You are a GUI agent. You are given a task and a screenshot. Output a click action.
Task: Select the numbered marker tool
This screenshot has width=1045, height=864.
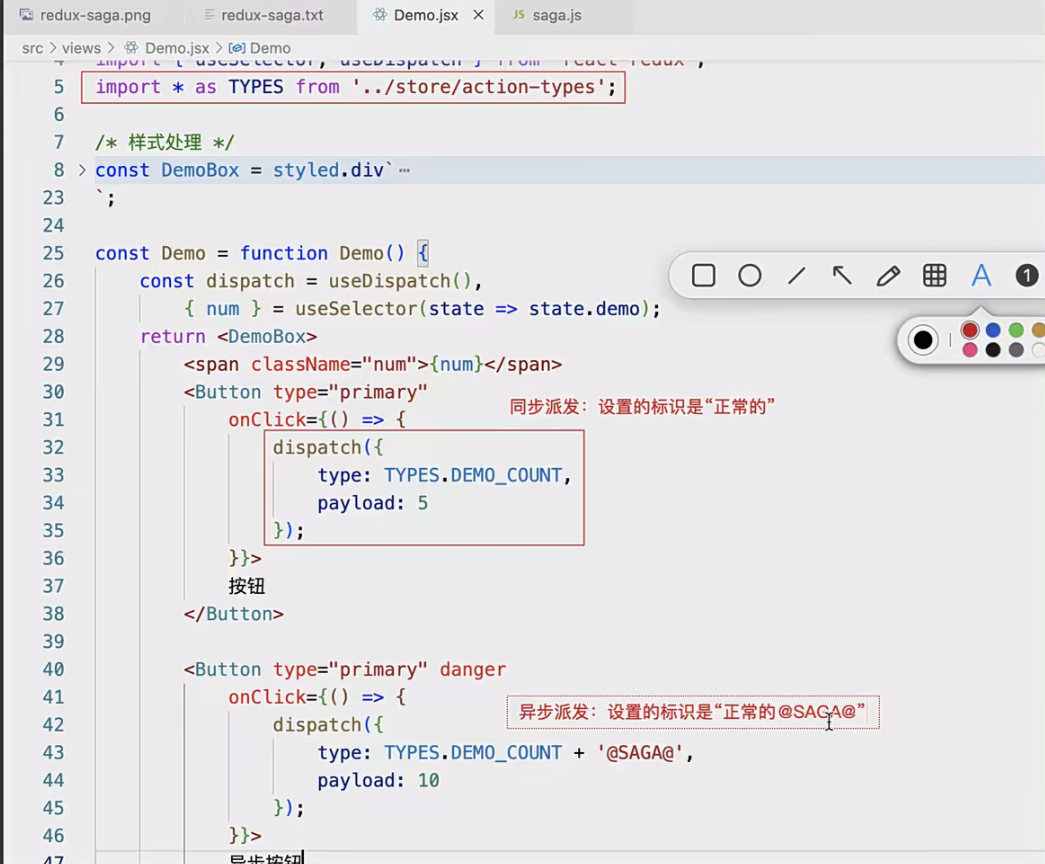(1026, 276)
